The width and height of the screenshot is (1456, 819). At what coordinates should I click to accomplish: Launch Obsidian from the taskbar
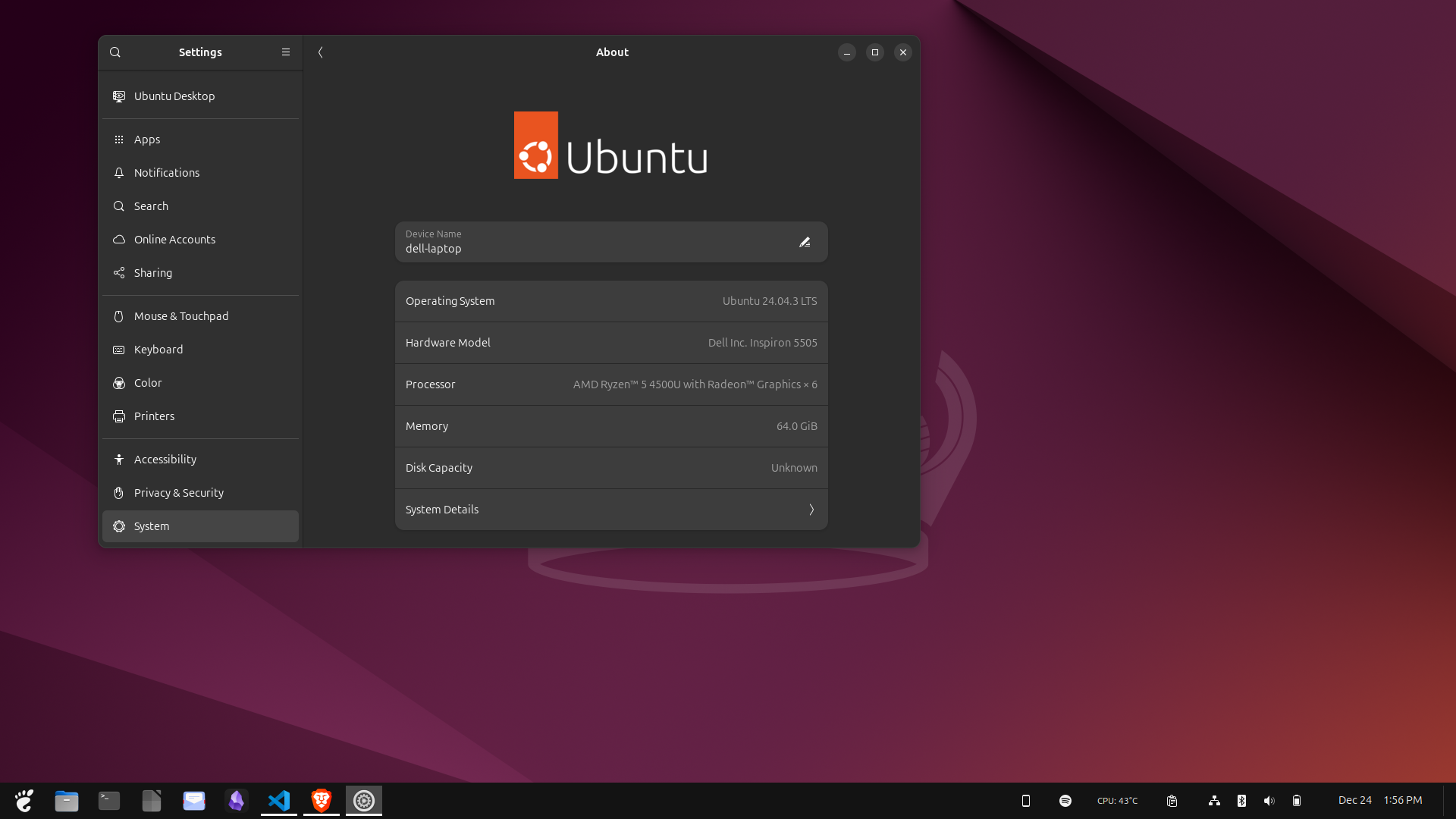pyautogui.click(x=237, y=800)
